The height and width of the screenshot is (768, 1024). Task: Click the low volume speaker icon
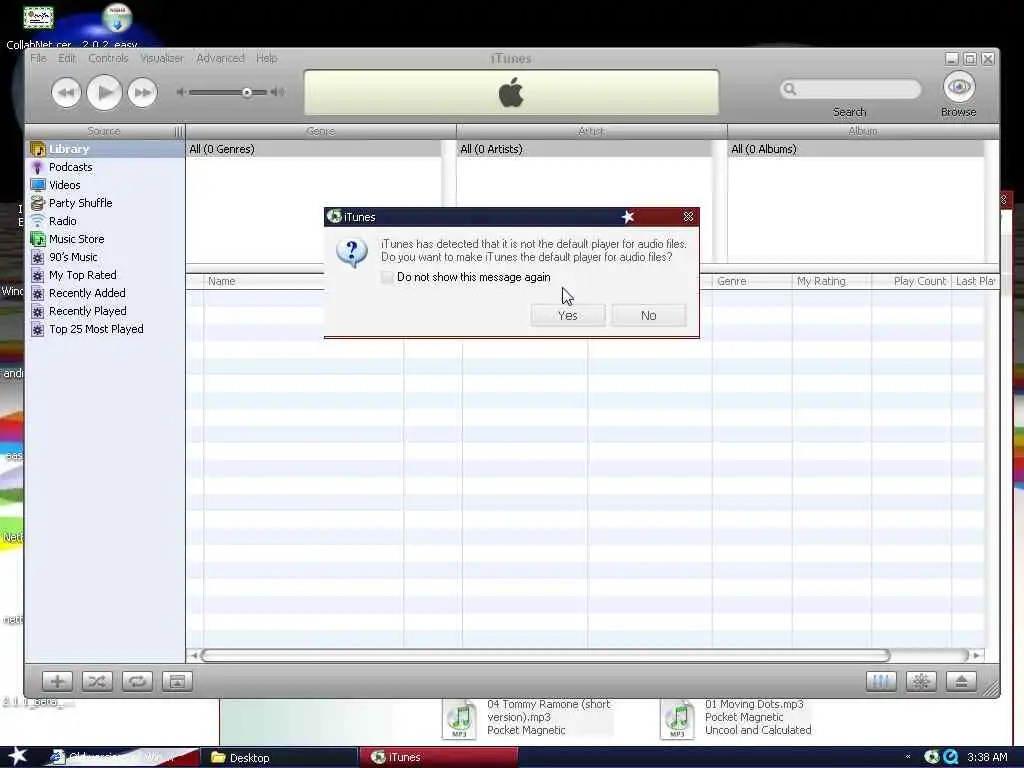click(x=181, y=92)
